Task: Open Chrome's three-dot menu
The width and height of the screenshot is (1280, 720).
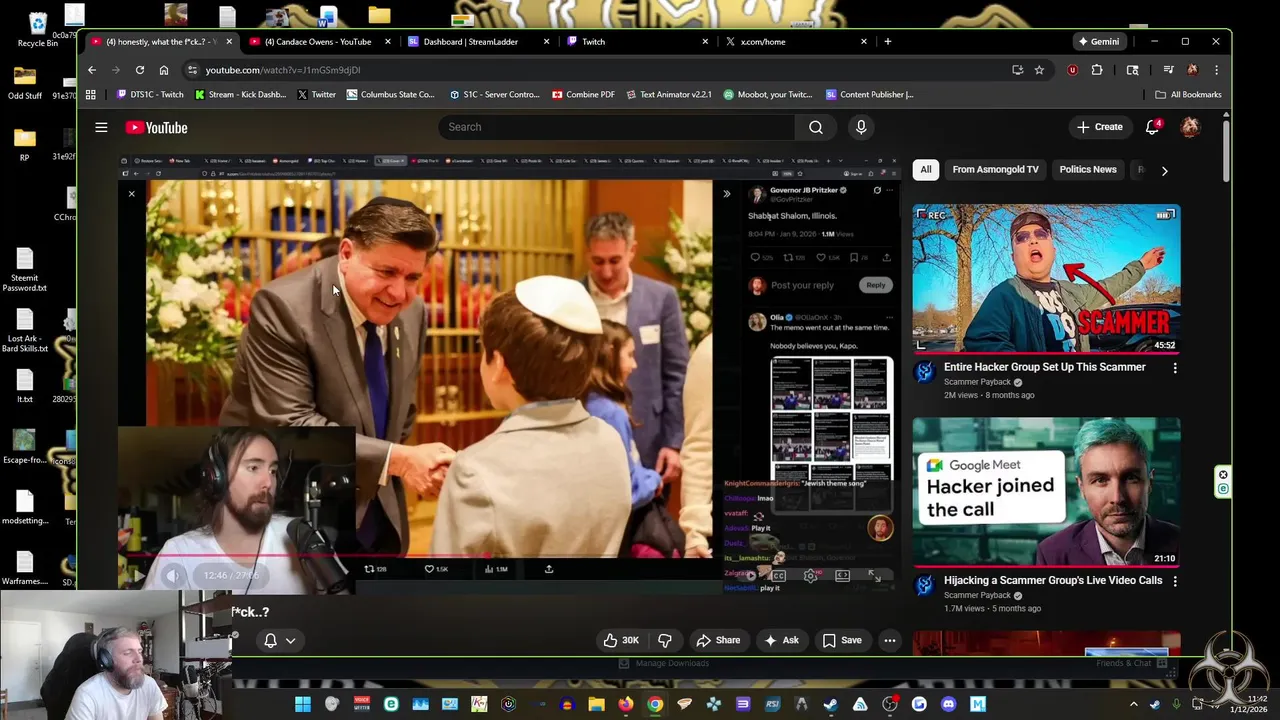Action: tap(1216, 70)
